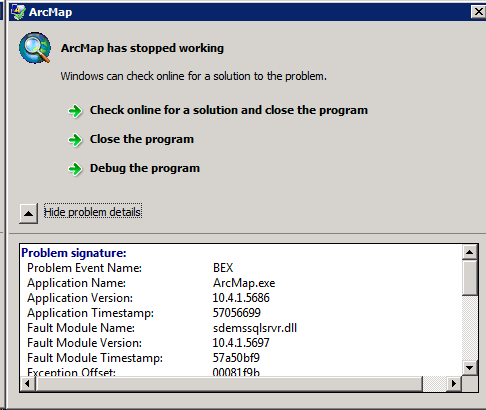486x410 pixels.
Task: Select fault module version 10.4.1.5697
Action: click(241, 343)
